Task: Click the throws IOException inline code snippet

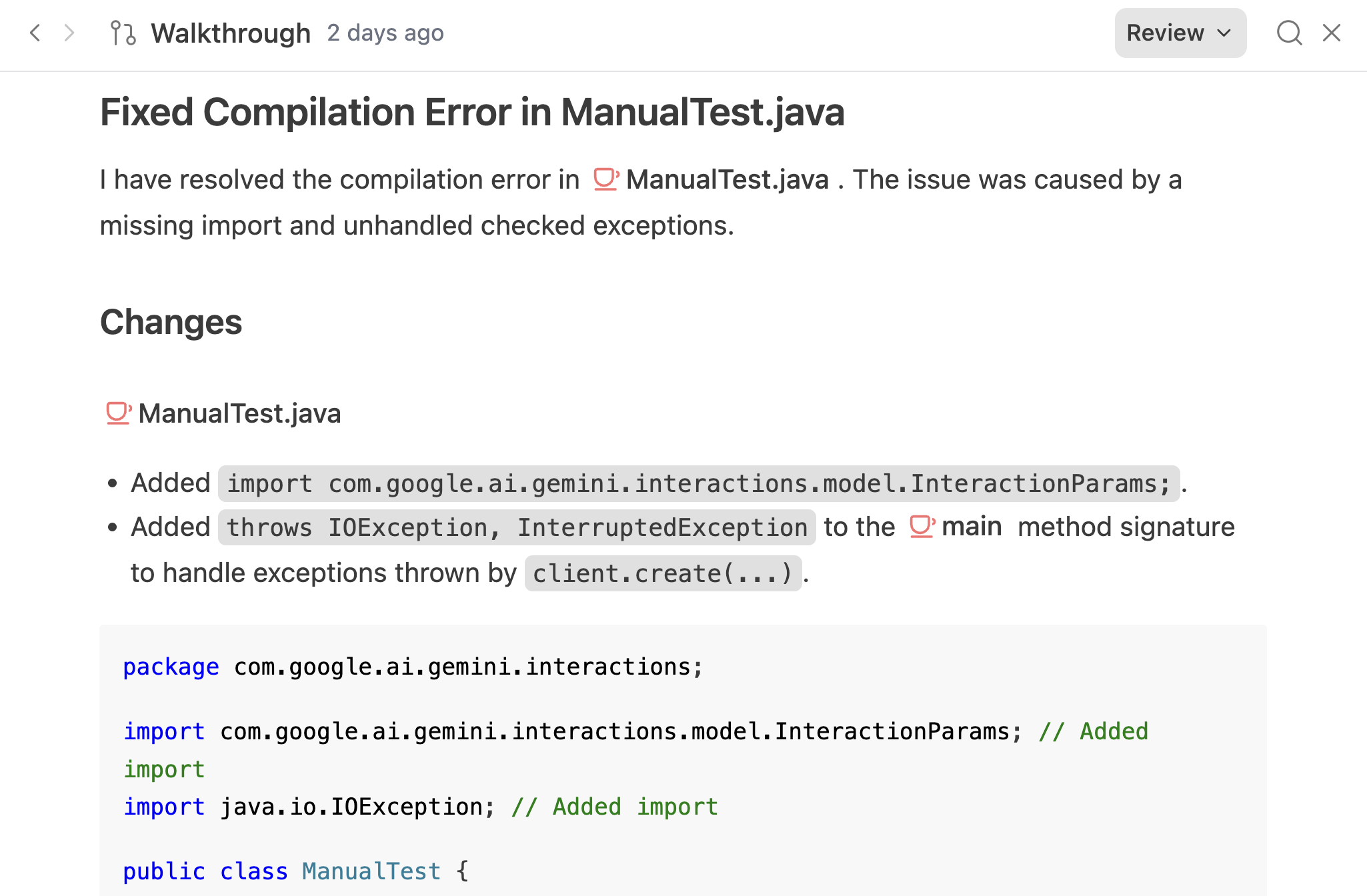Action: click(517, 527)
